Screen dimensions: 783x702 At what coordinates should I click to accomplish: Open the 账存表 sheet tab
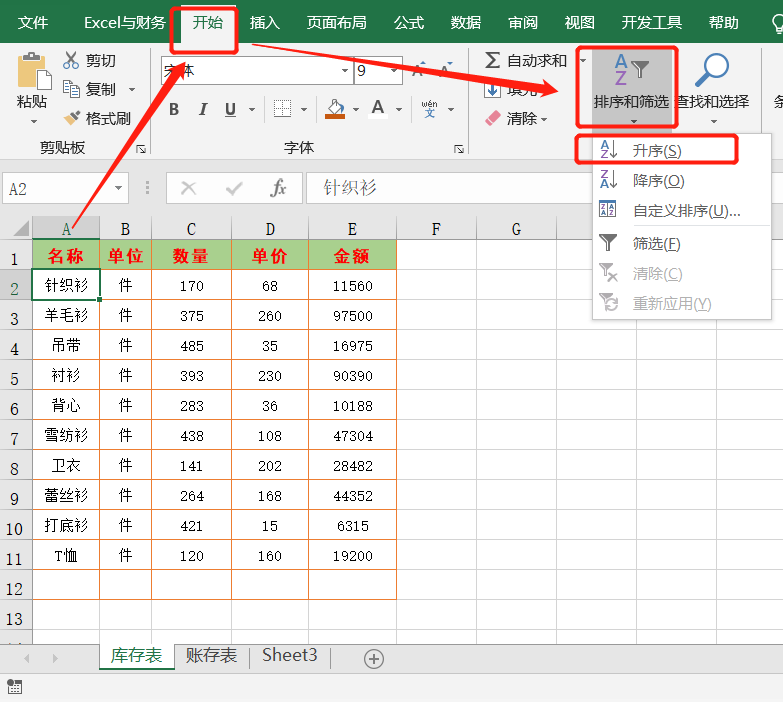[211, 656]
